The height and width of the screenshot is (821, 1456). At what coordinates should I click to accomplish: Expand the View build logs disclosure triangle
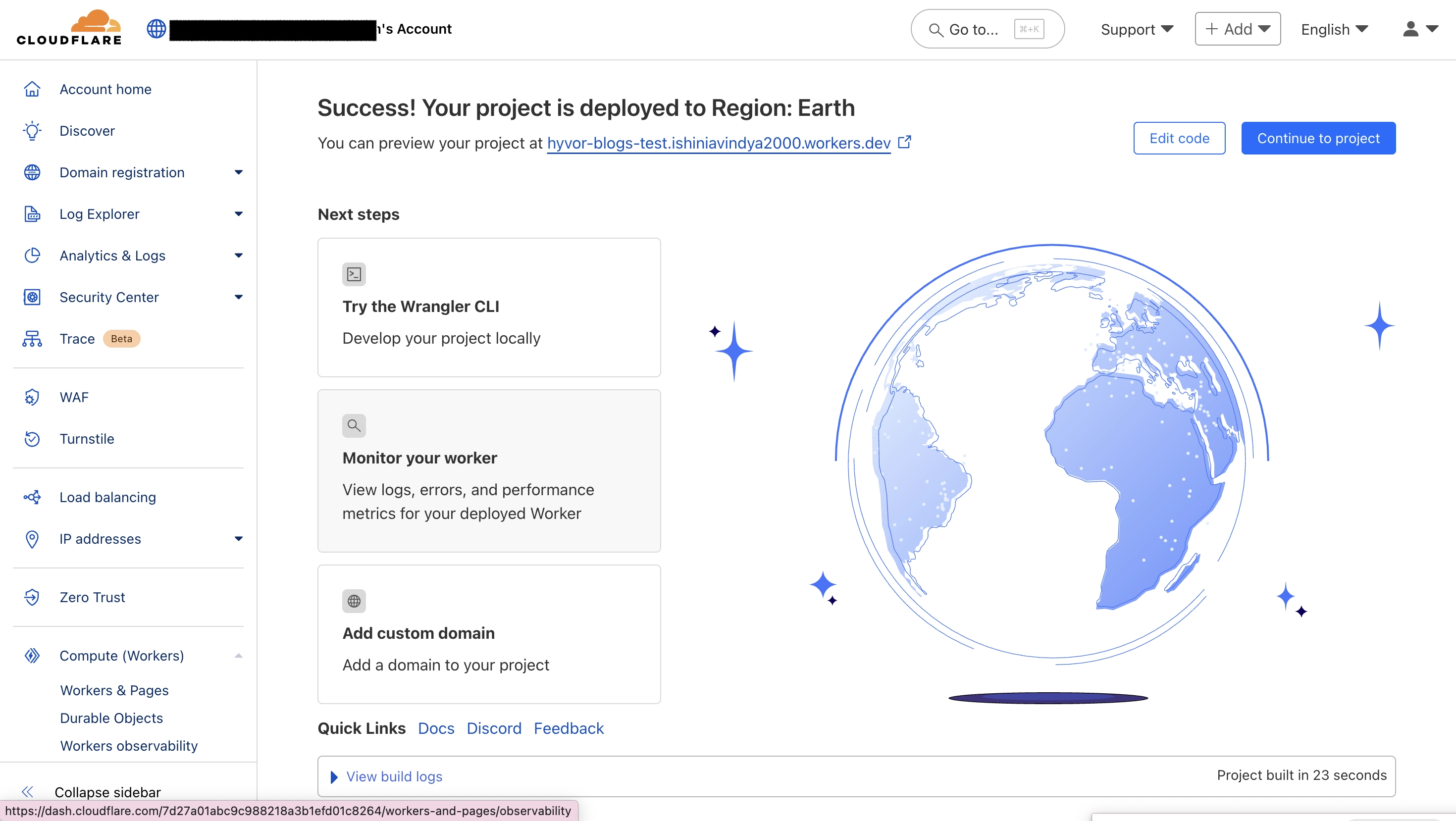[x=334, y=777]
